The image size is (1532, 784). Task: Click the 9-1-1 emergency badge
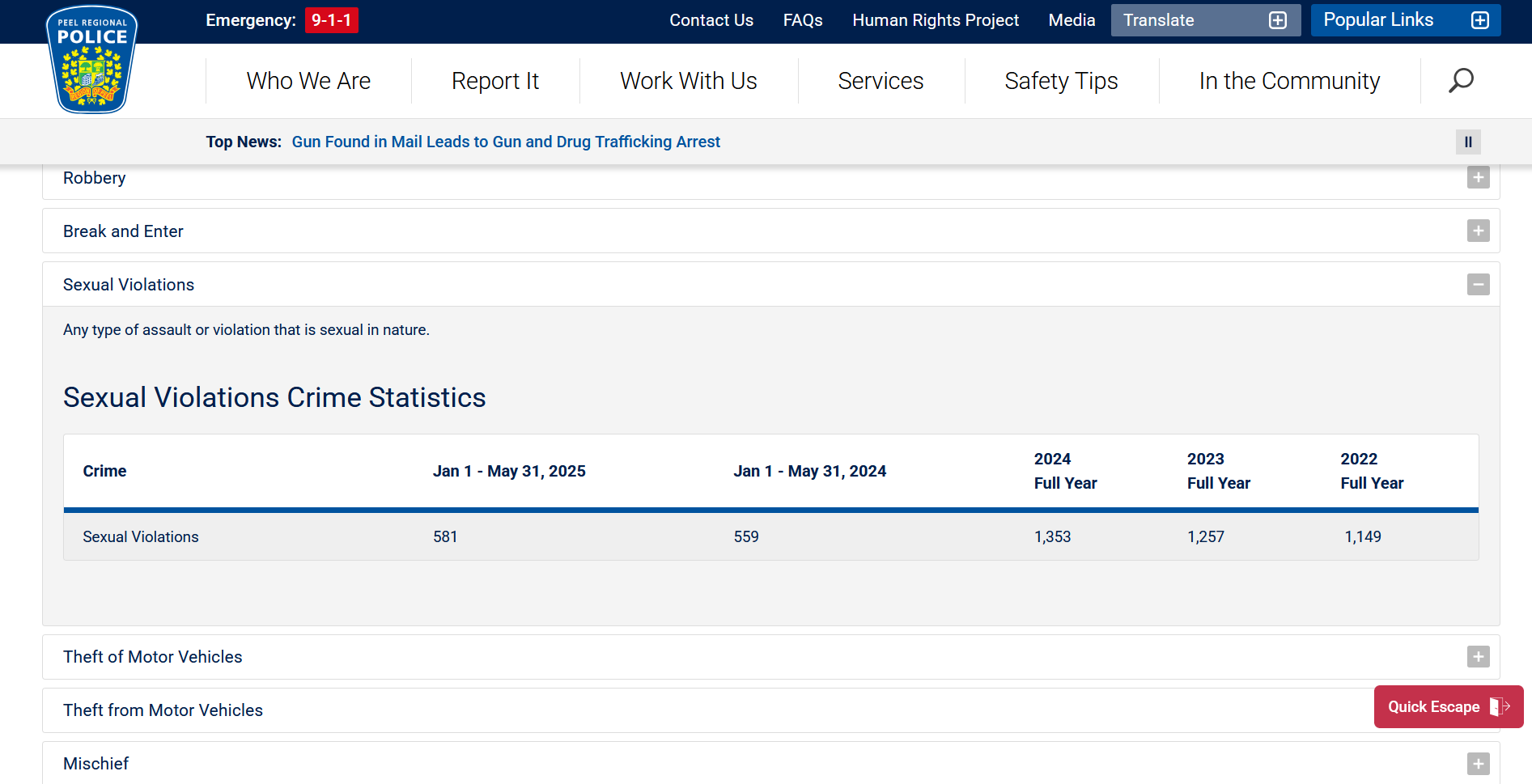pyautogui.click(x=332, y=20)
